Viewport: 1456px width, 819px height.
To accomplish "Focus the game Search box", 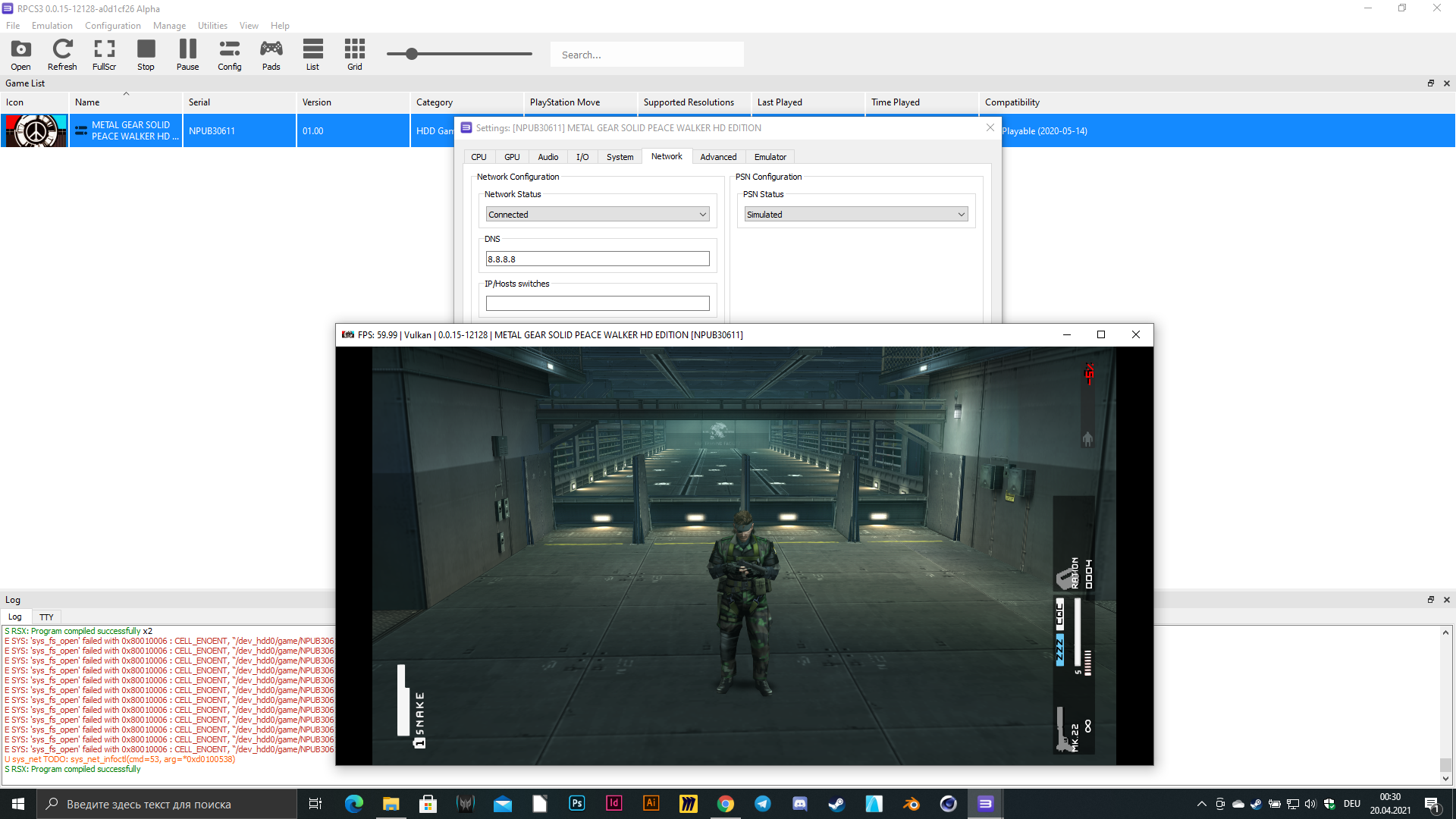I will click(x=646, y=55).
